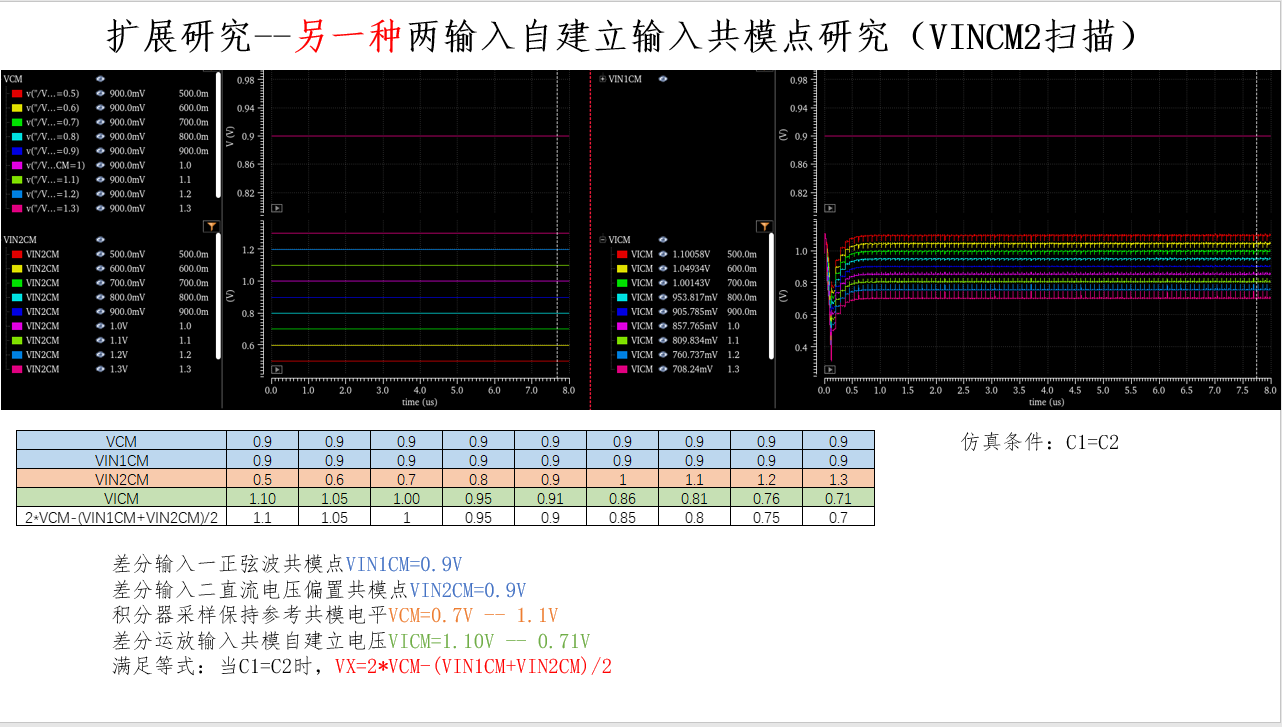Click scrollbar of VCM signal list
The image size is (1282, 727).
tap(218, 133)
